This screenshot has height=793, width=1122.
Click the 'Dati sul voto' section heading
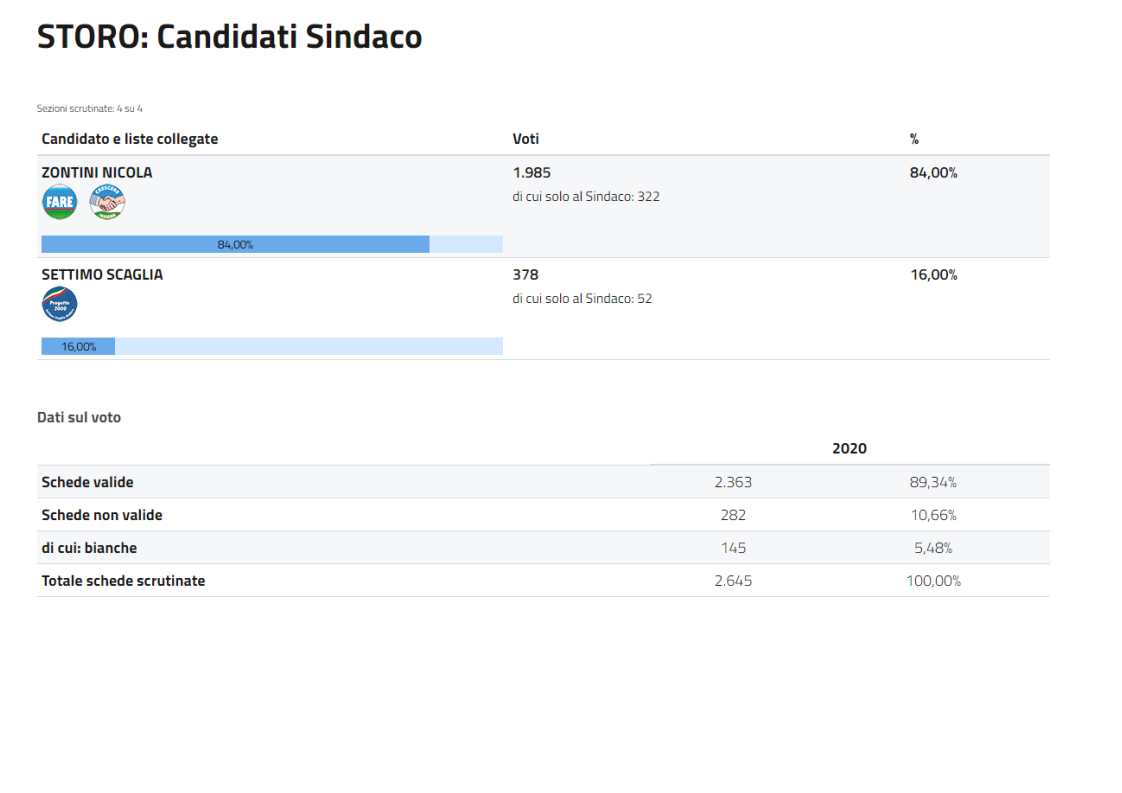click(79, 417)
